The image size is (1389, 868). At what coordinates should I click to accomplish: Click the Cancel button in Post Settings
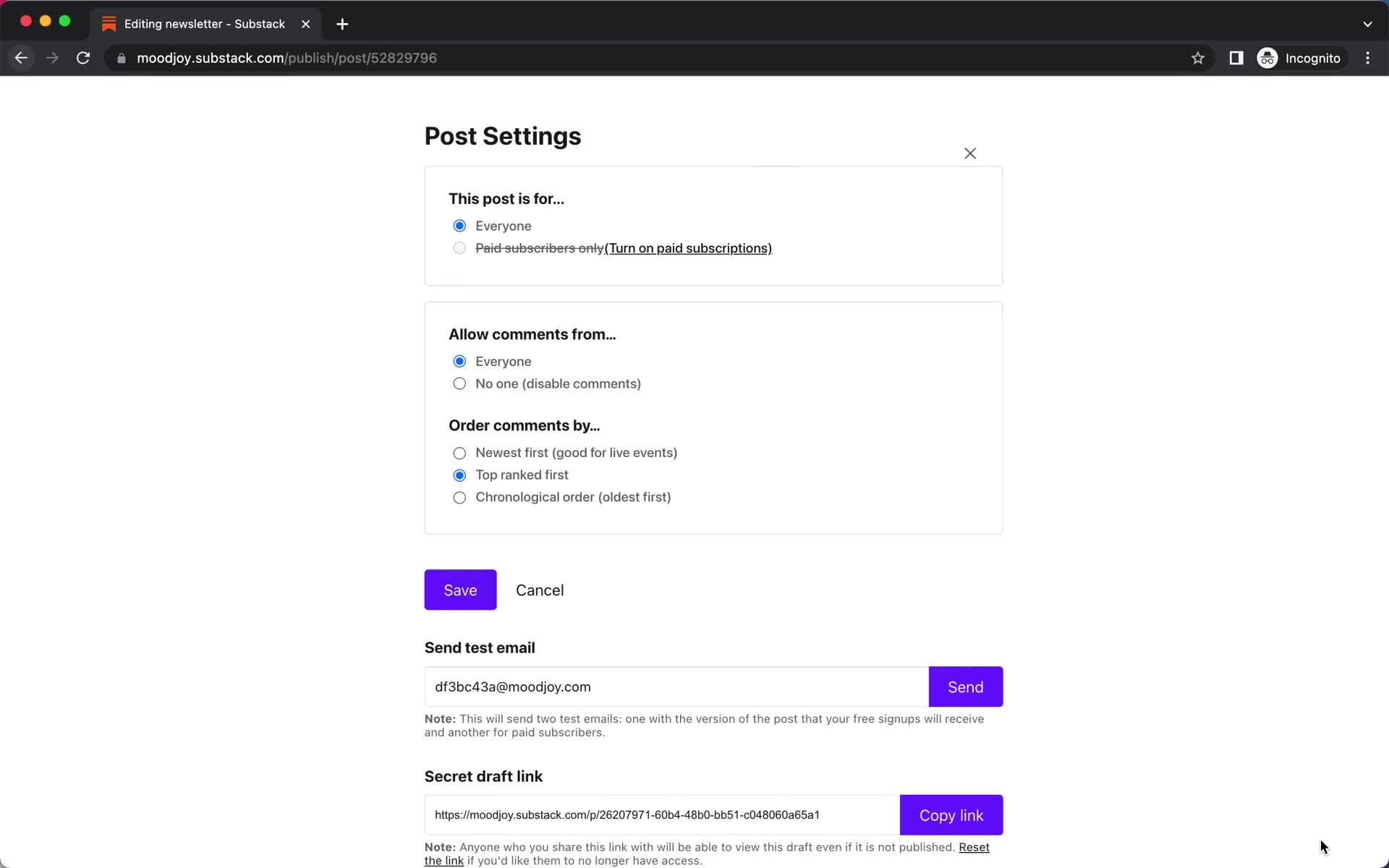tap(540, 589)
